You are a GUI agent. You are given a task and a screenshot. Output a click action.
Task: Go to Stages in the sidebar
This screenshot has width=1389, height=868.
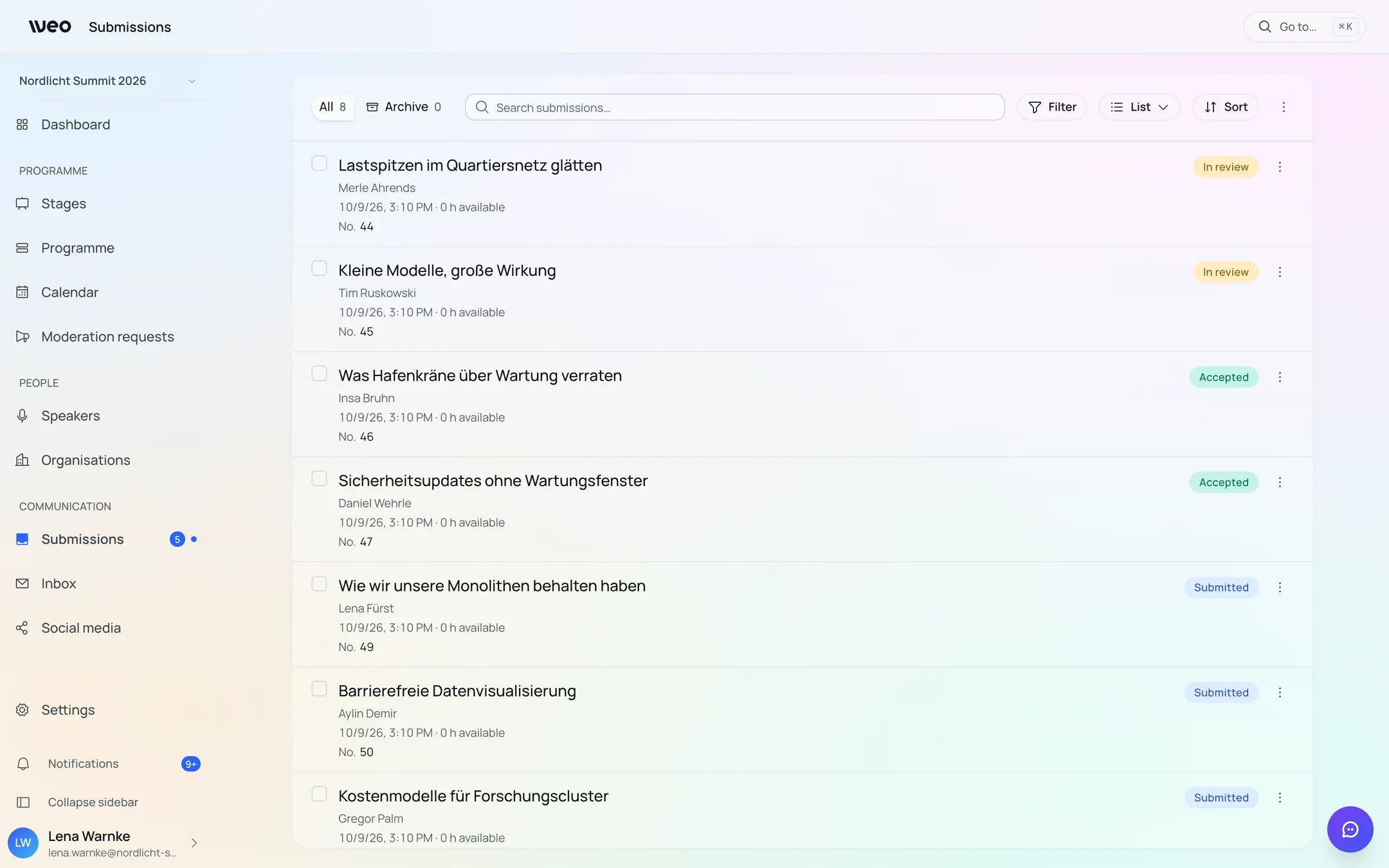(107, 203)
